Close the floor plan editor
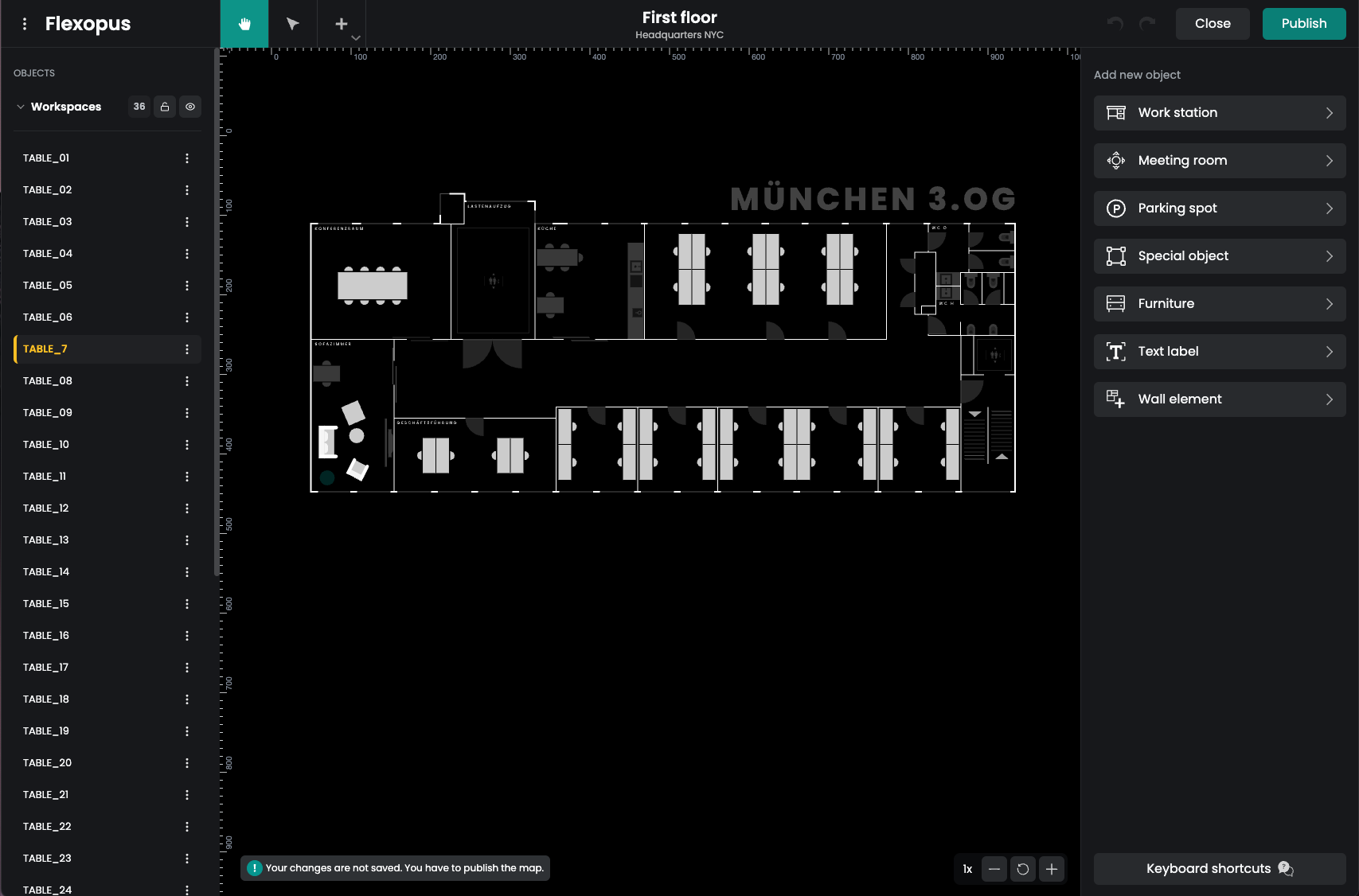1359x896 pixels. (x=1213, y=23)
